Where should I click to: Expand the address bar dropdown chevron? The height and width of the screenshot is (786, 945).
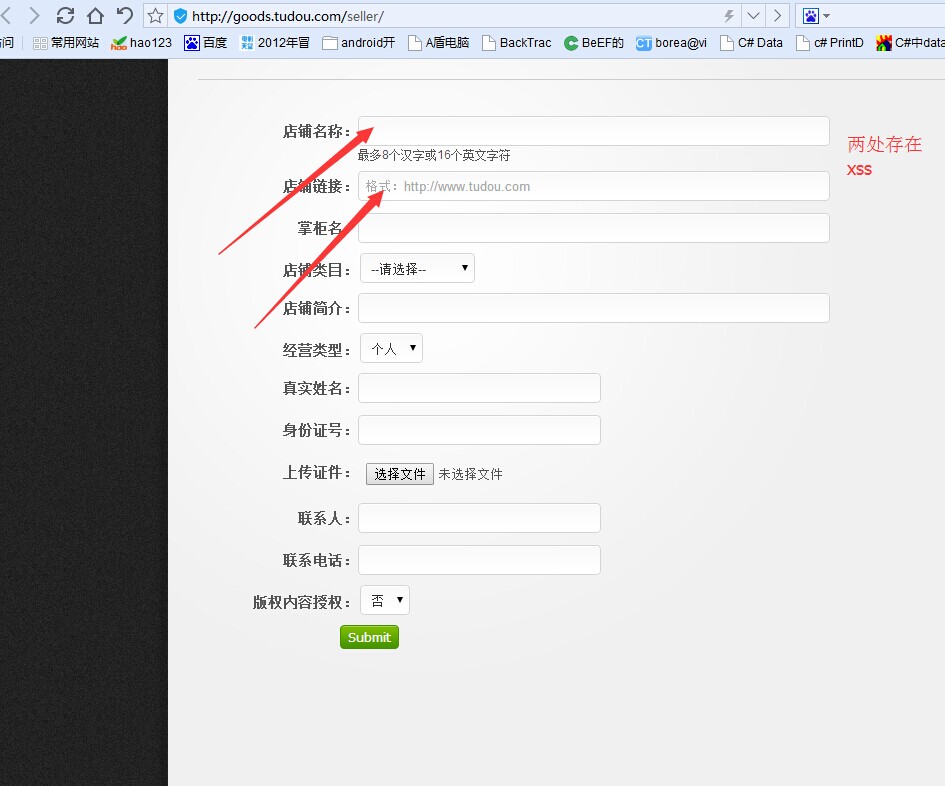[753, 16]
